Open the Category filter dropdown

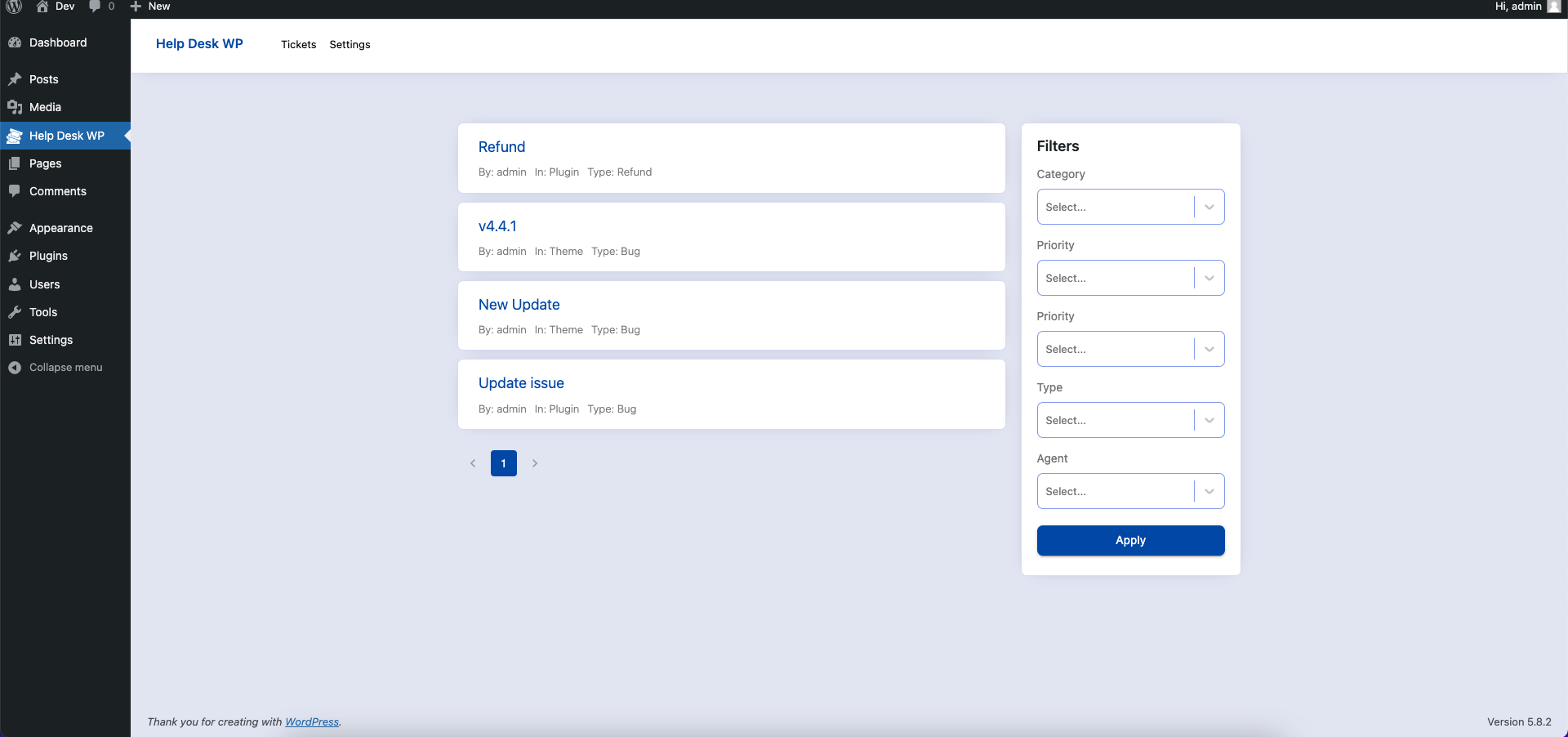[1130, 207]
